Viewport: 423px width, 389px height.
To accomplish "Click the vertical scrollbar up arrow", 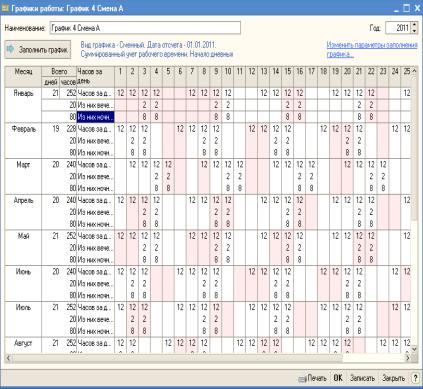I will 414,71.
